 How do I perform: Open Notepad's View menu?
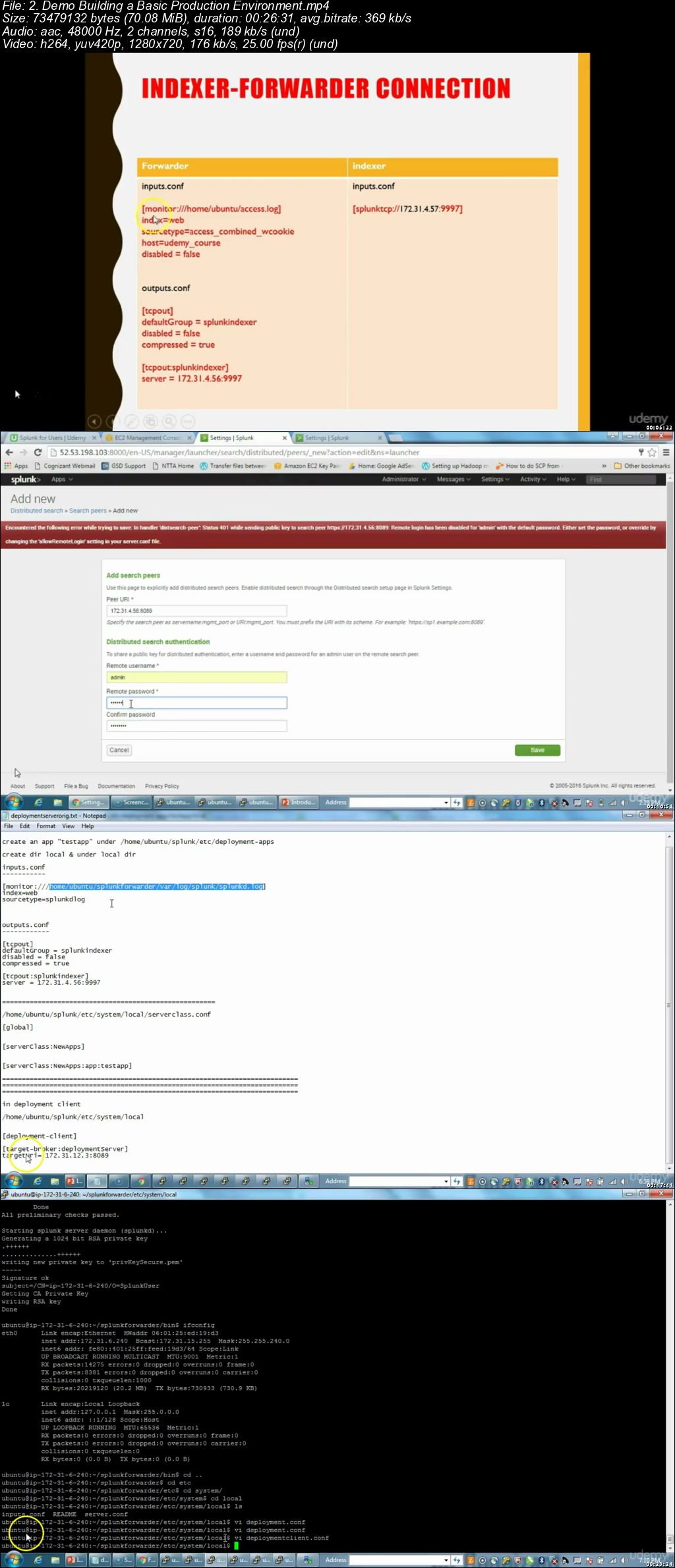[x=69, y=826]
